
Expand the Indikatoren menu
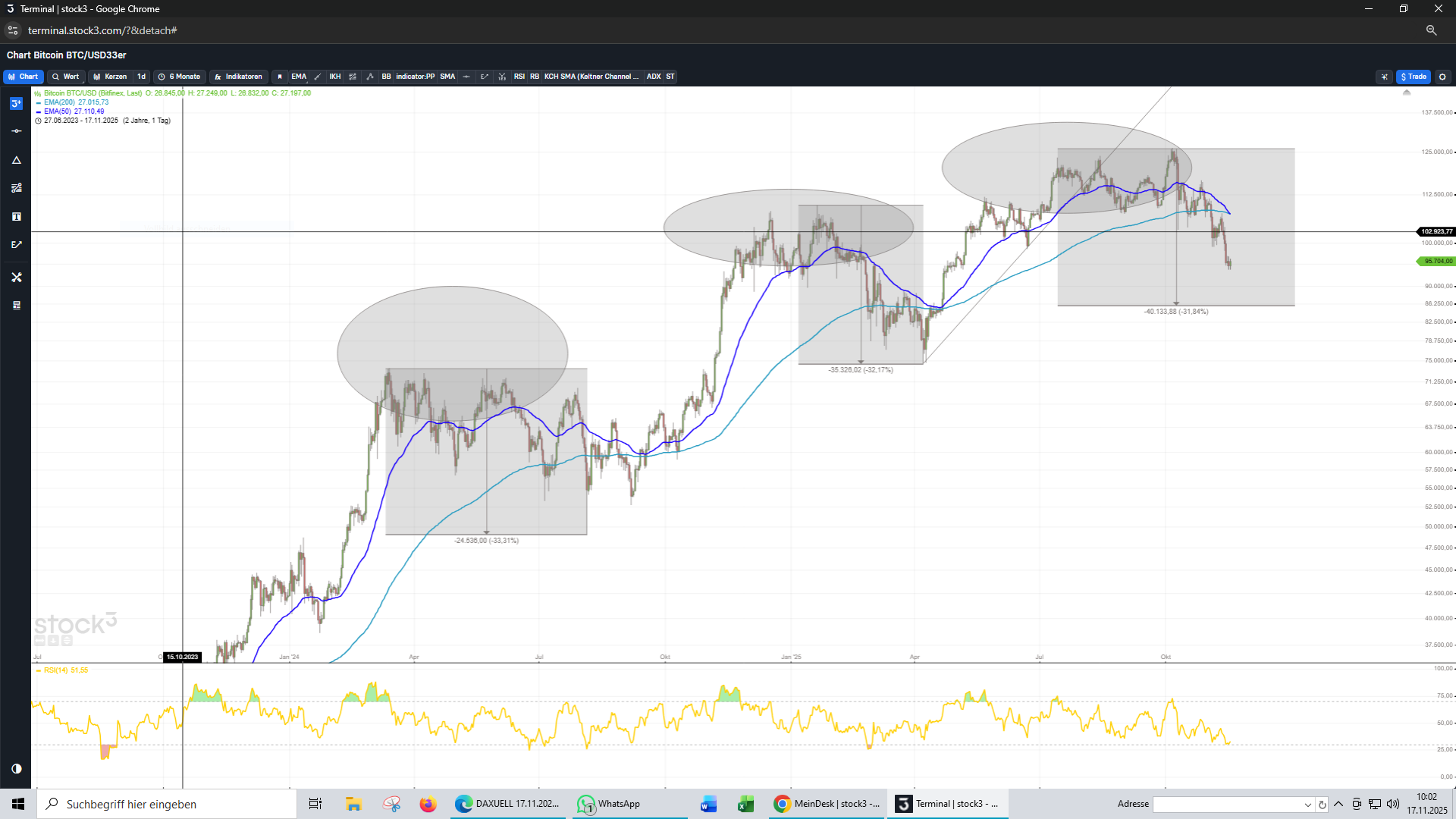click(238, 77)
